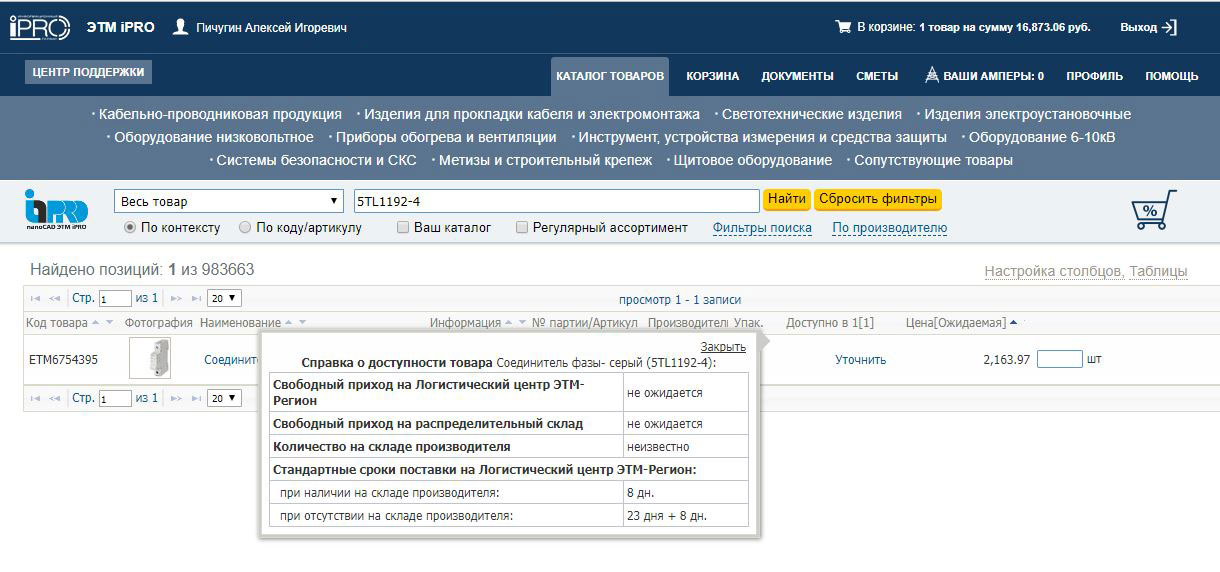1220x572 pixels.
Task: Click the Выход logout arrow icon
Action: 1169,27
